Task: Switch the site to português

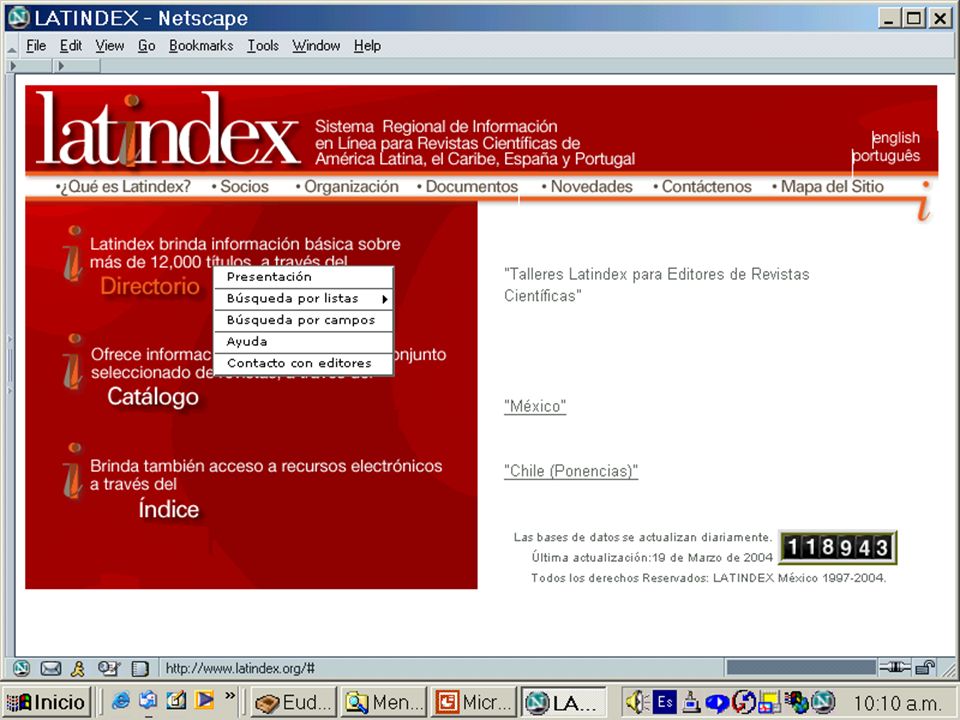Action: point(887,156)
